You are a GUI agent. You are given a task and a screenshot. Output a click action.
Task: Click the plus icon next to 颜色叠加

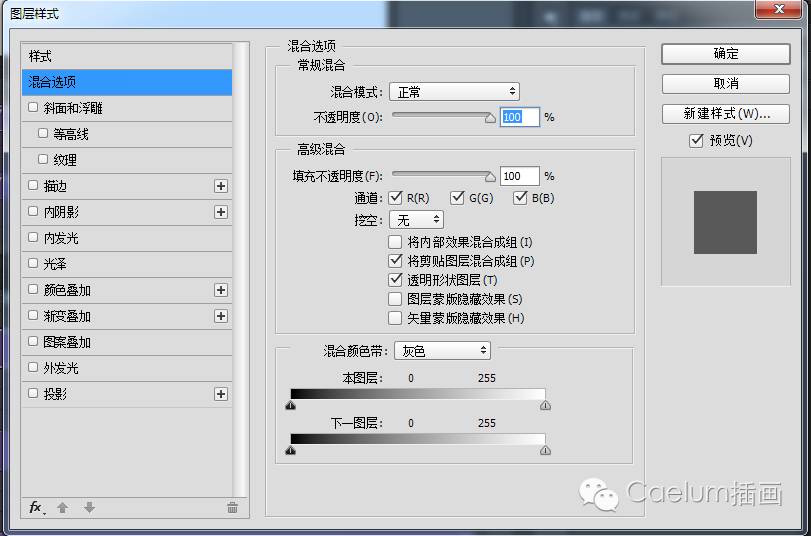coord(221,290)
